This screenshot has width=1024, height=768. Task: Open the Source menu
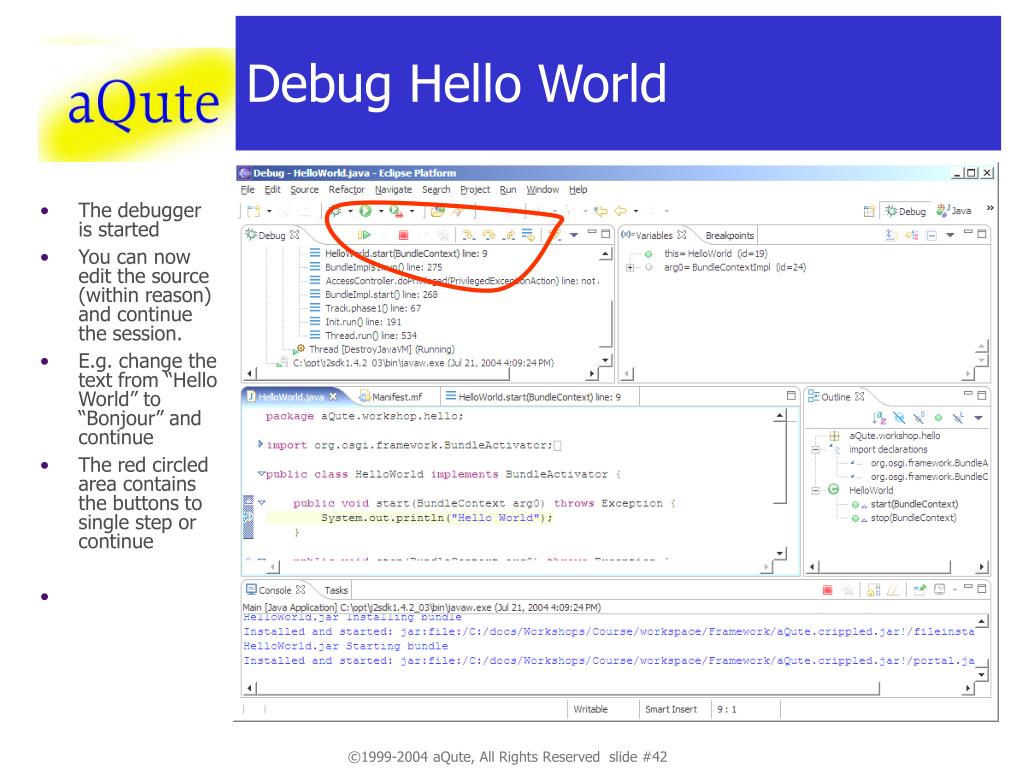(304, 190)
